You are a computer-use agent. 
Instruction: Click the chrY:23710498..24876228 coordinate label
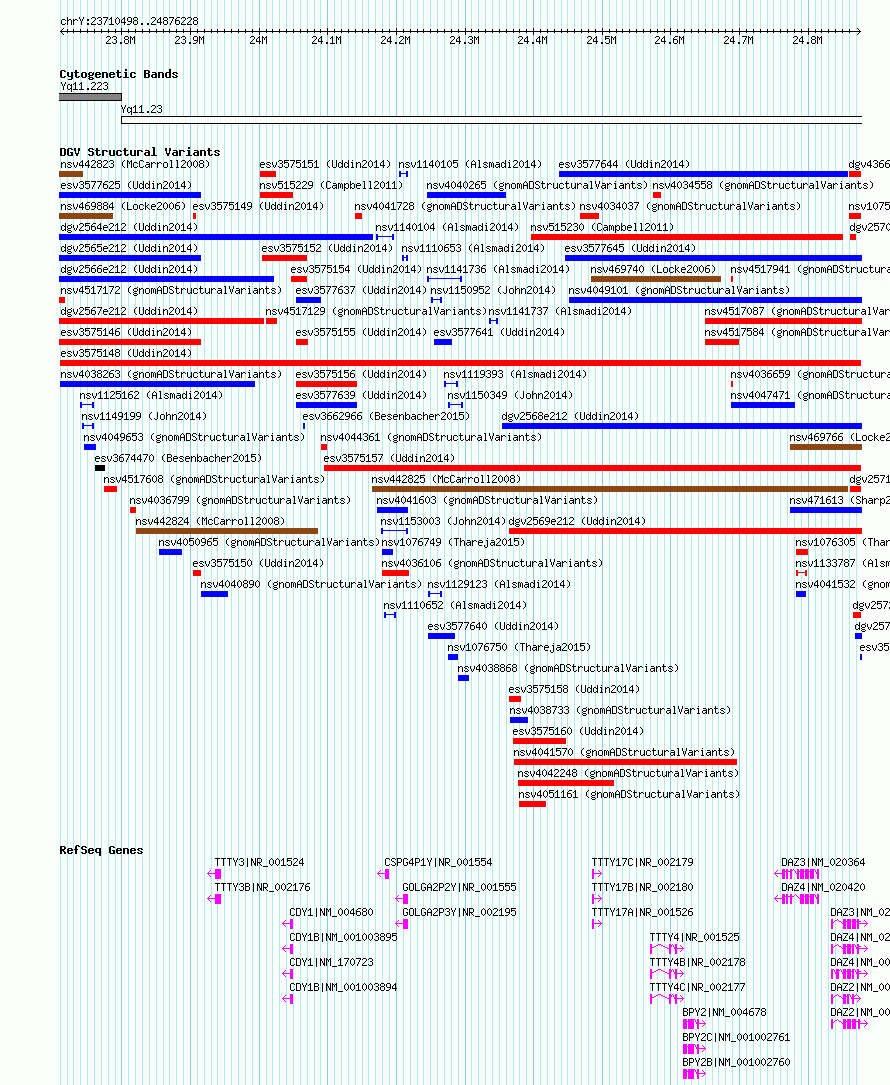129,21
